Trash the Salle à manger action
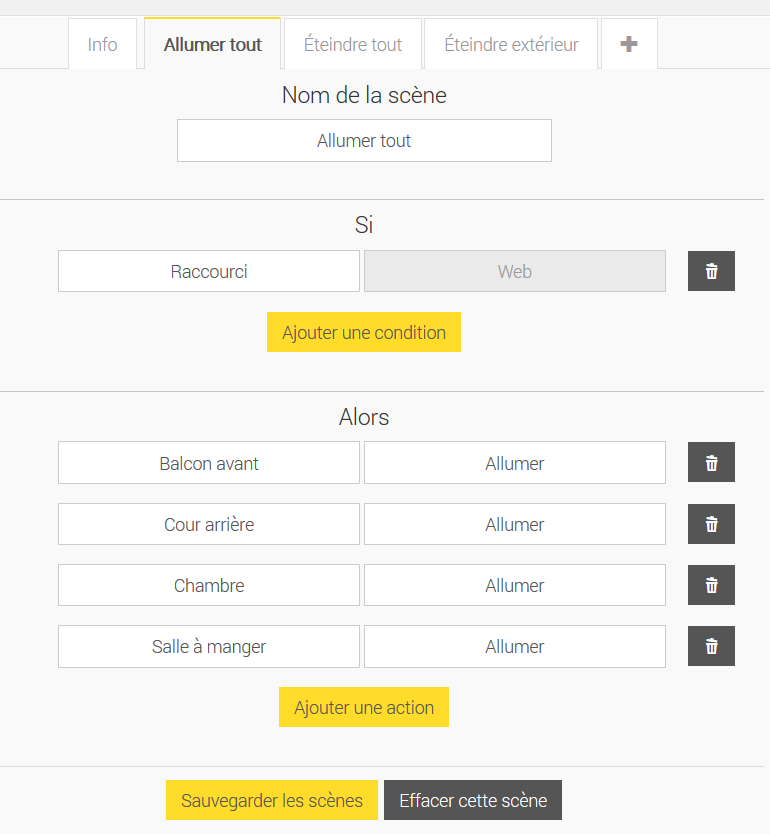This screenshot has height=834, width=770. pyautogui.click(x=711, y=646)
